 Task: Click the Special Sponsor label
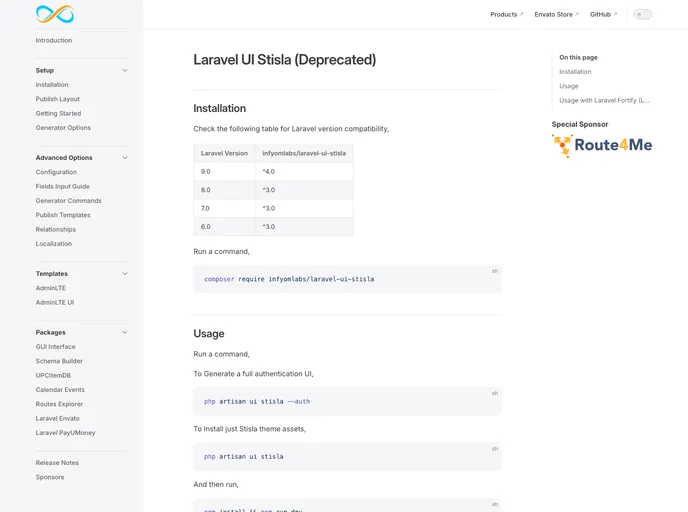[x=580, y=124]
